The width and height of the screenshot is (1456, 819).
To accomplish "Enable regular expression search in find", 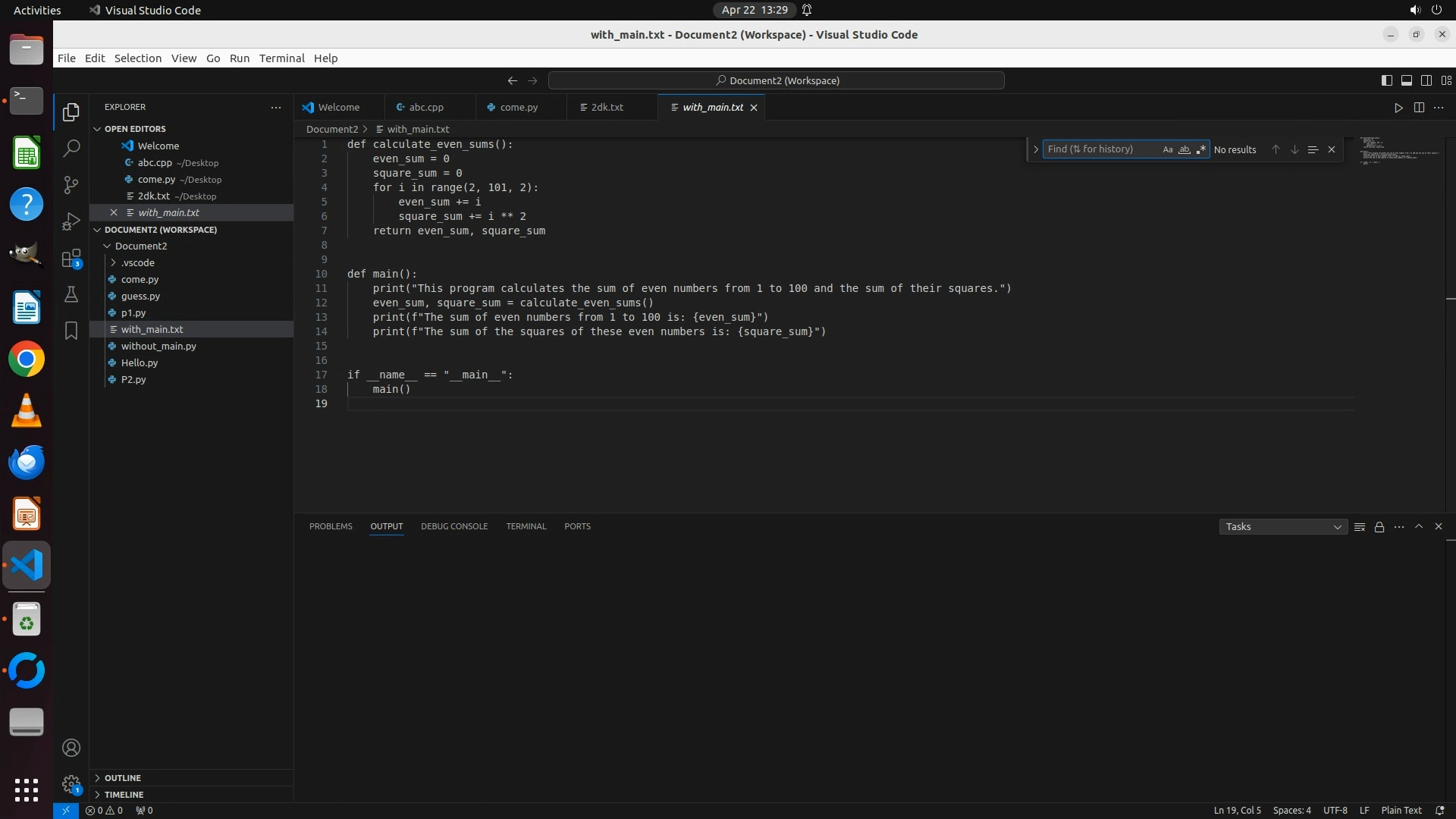I will [x=1200, y=149].
